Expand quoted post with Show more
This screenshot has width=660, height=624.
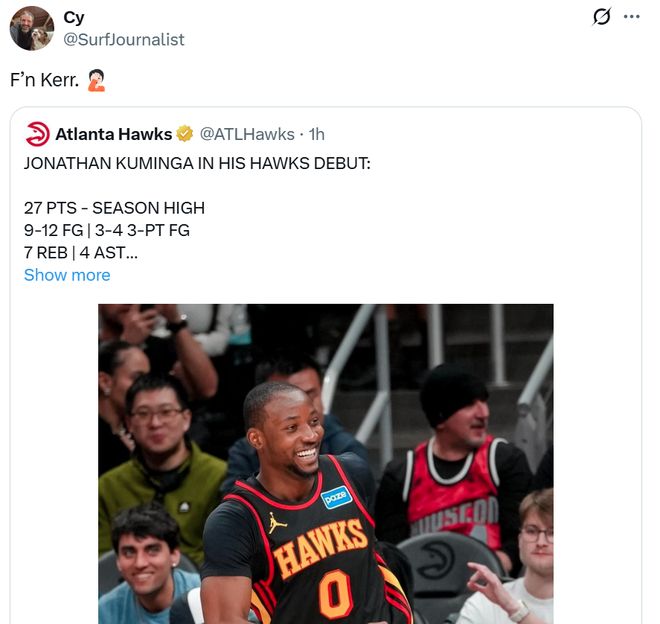(x=67, y=275)
